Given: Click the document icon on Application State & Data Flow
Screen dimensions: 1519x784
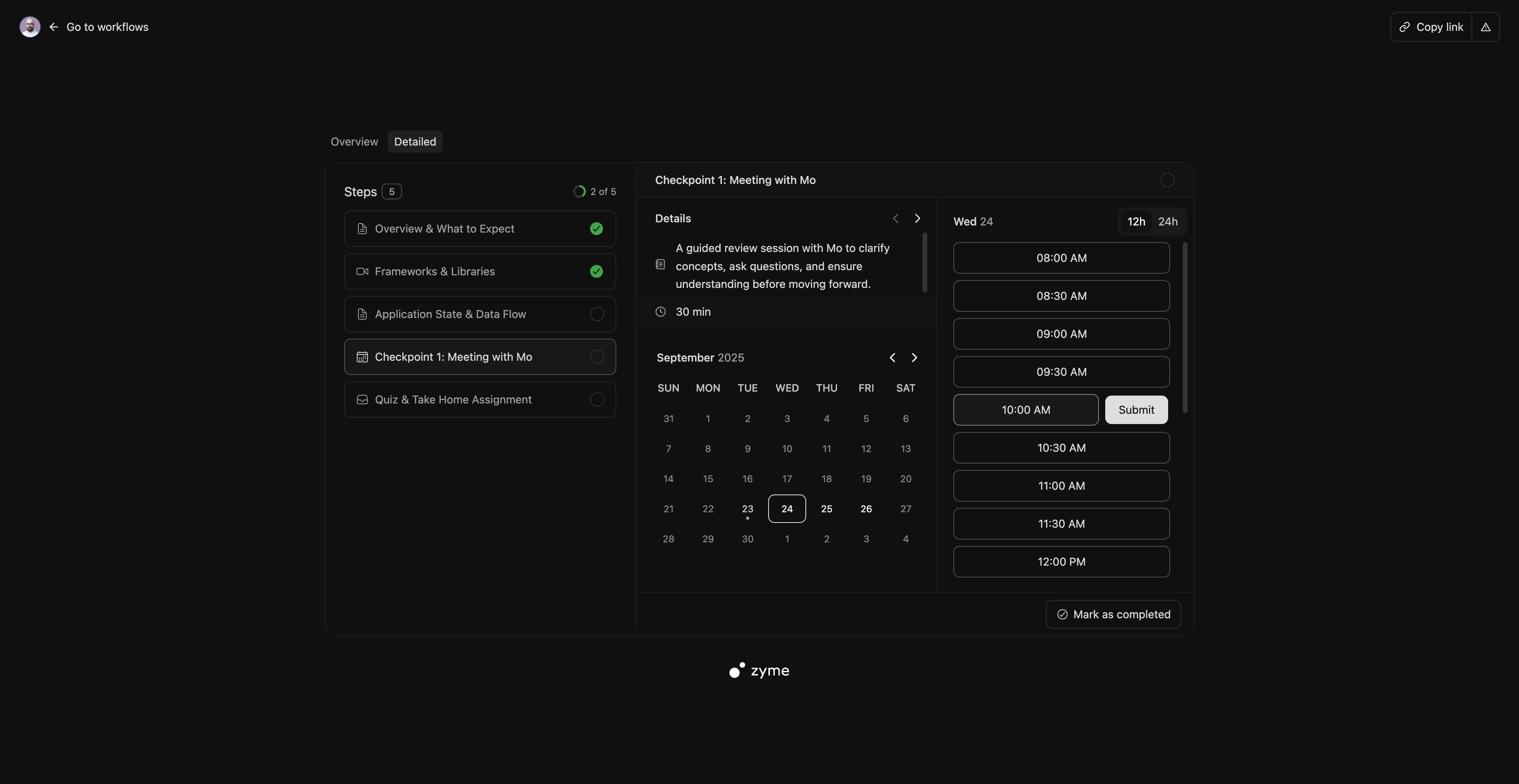Looking at the screenshot, I should [x=362, y=314].
